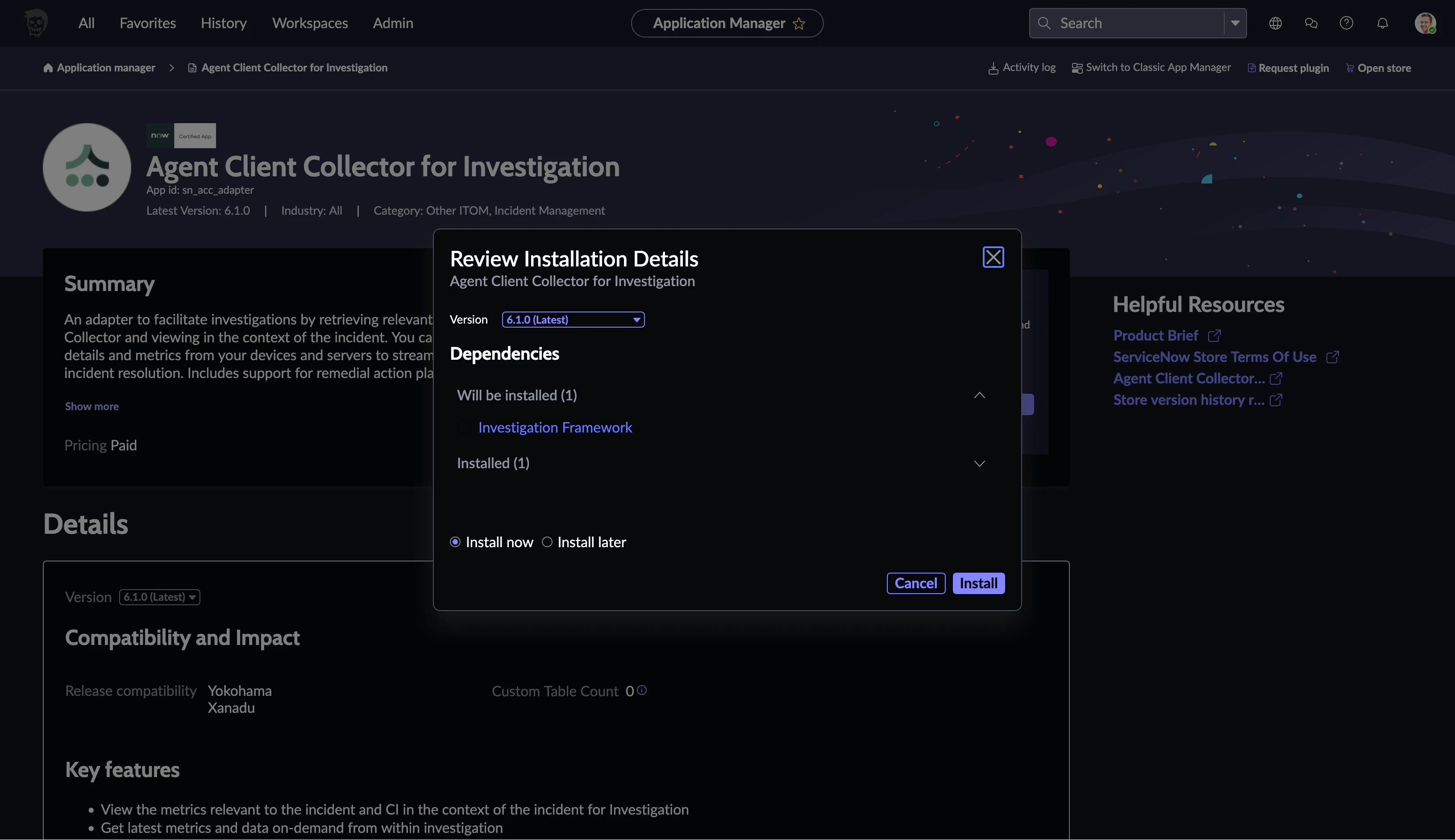This screenshot has height=840, width=1455.
Task: Click the Cancel button
Action: click(x=915, y=583)
